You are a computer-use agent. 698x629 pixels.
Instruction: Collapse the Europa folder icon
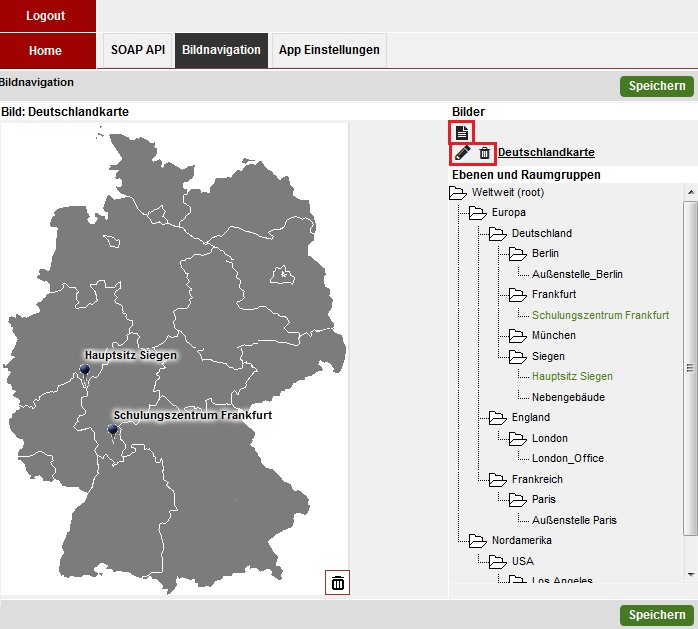click(478, 213)
